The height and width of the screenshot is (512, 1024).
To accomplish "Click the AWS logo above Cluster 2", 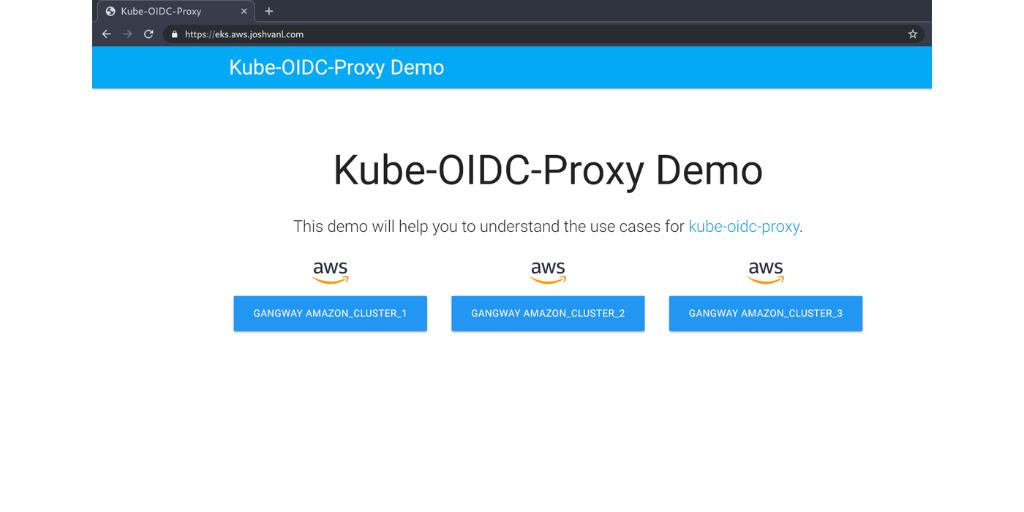I will [548, 272].
